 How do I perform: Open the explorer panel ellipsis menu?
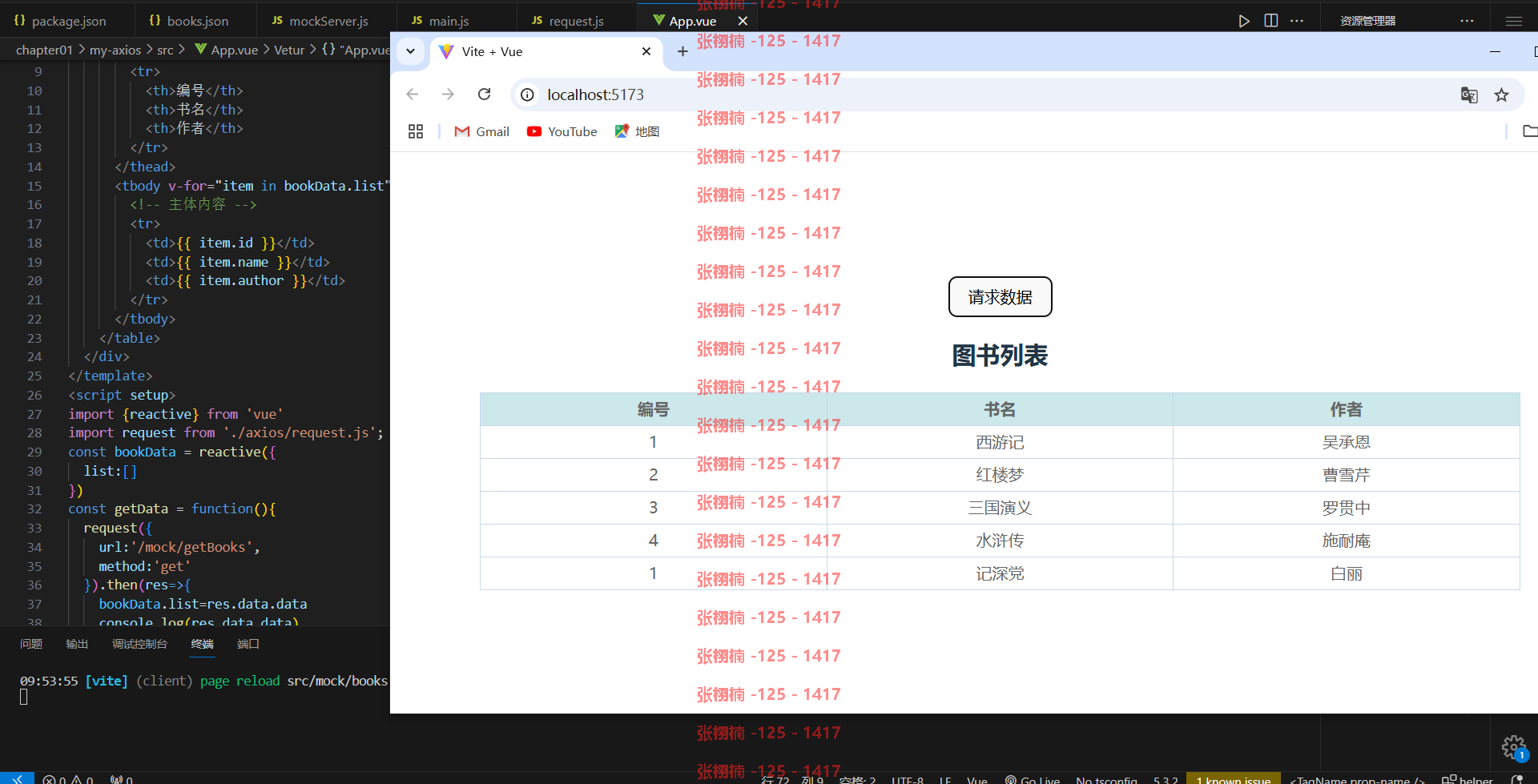1467,21
